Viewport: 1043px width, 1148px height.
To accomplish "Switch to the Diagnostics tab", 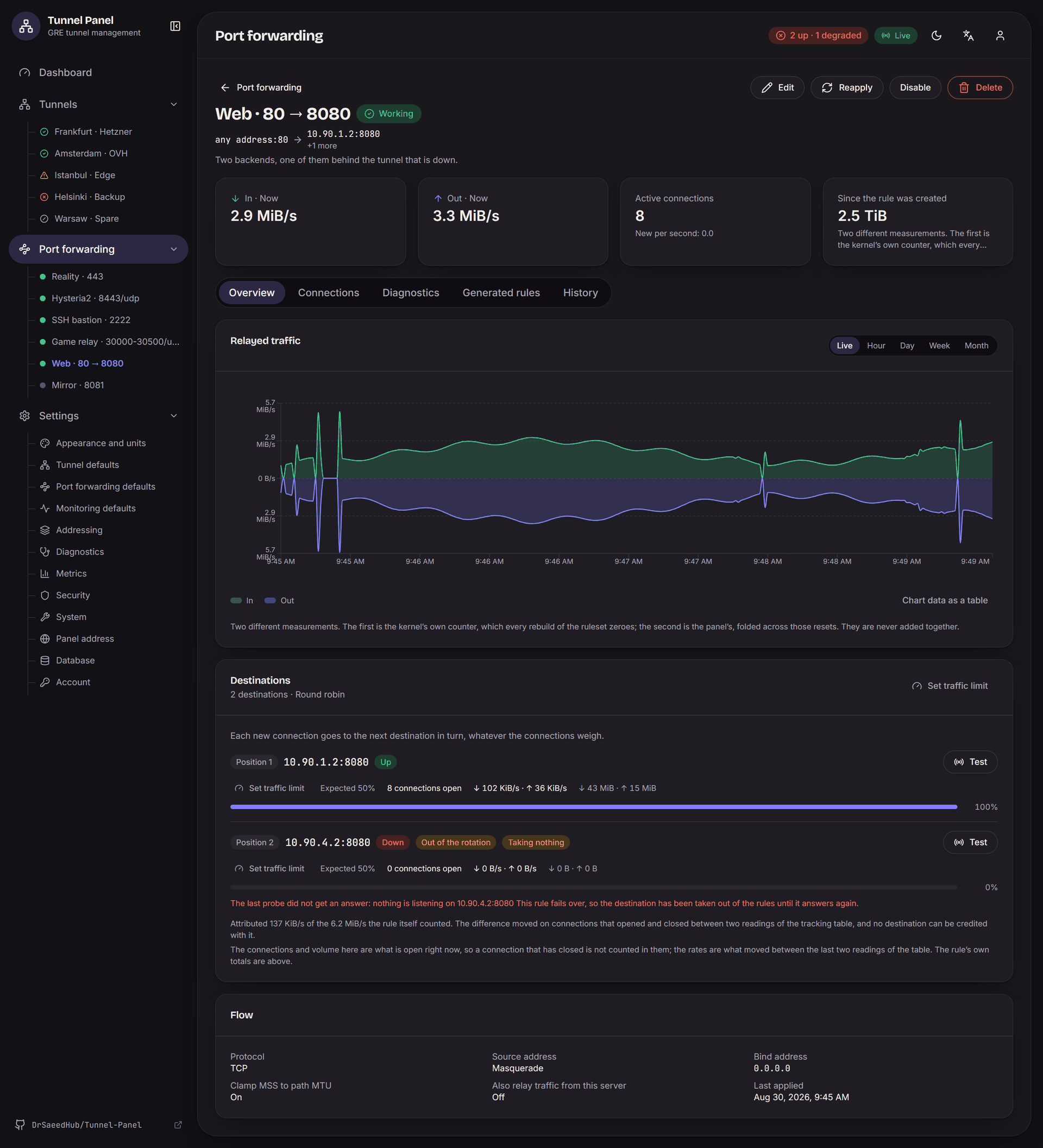I will (x=411, y=293).
